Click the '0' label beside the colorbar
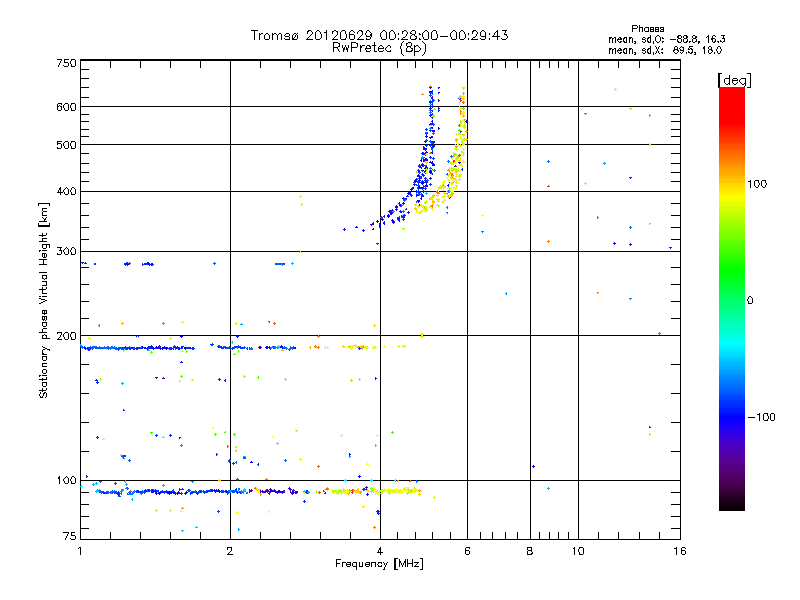This screenshot has width=800, height=600. (x=750, y=301)
